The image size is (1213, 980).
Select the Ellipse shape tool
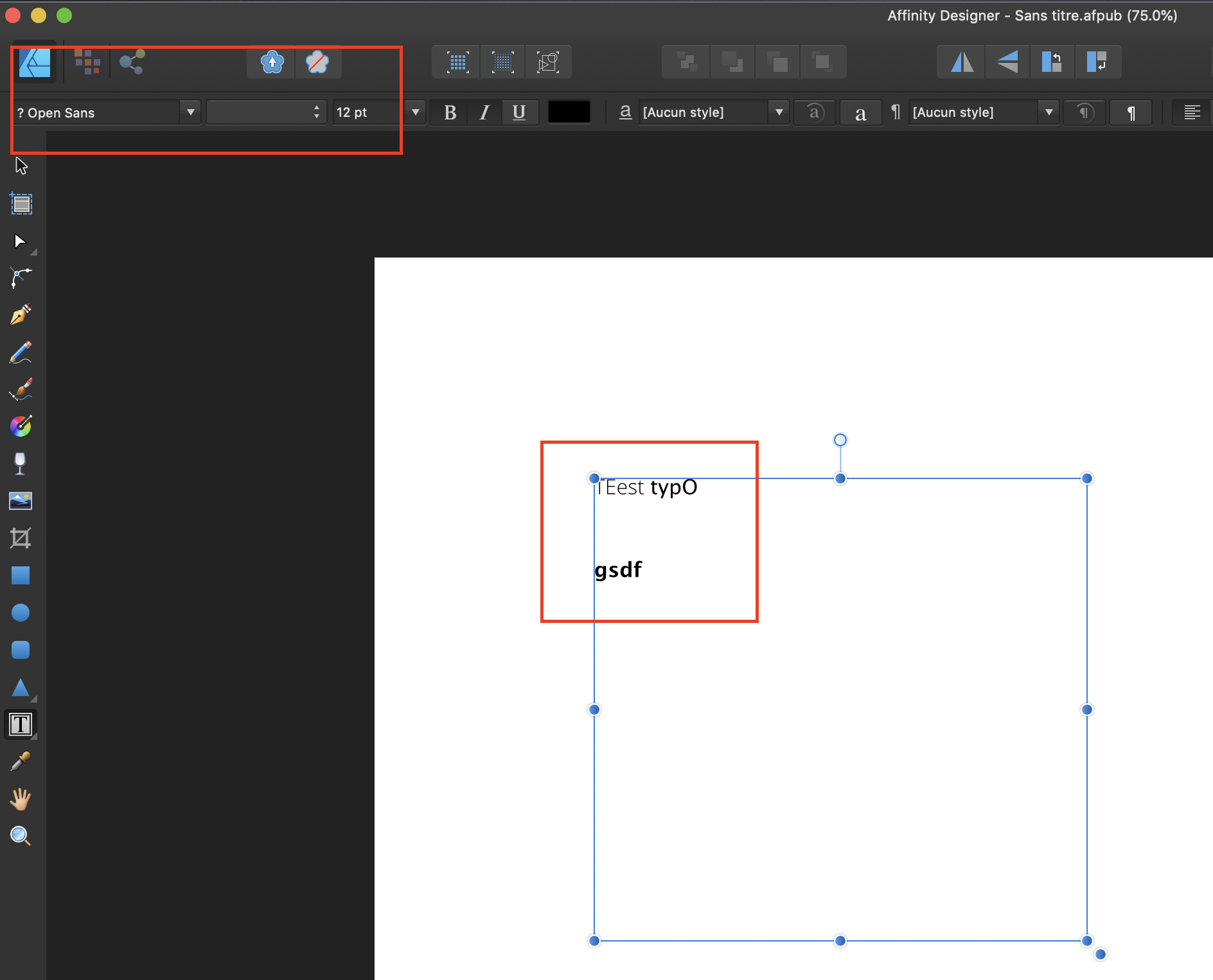[21, 613]
